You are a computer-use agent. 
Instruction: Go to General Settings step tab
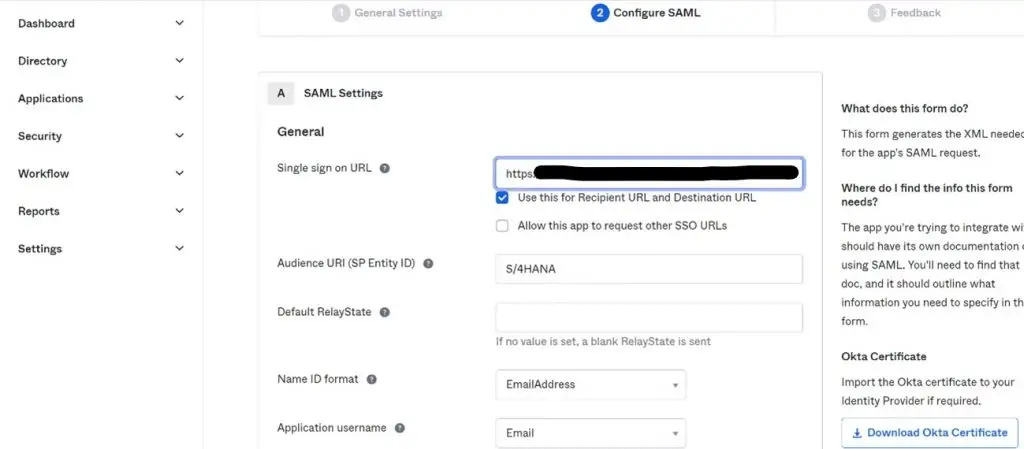point(398,13)
